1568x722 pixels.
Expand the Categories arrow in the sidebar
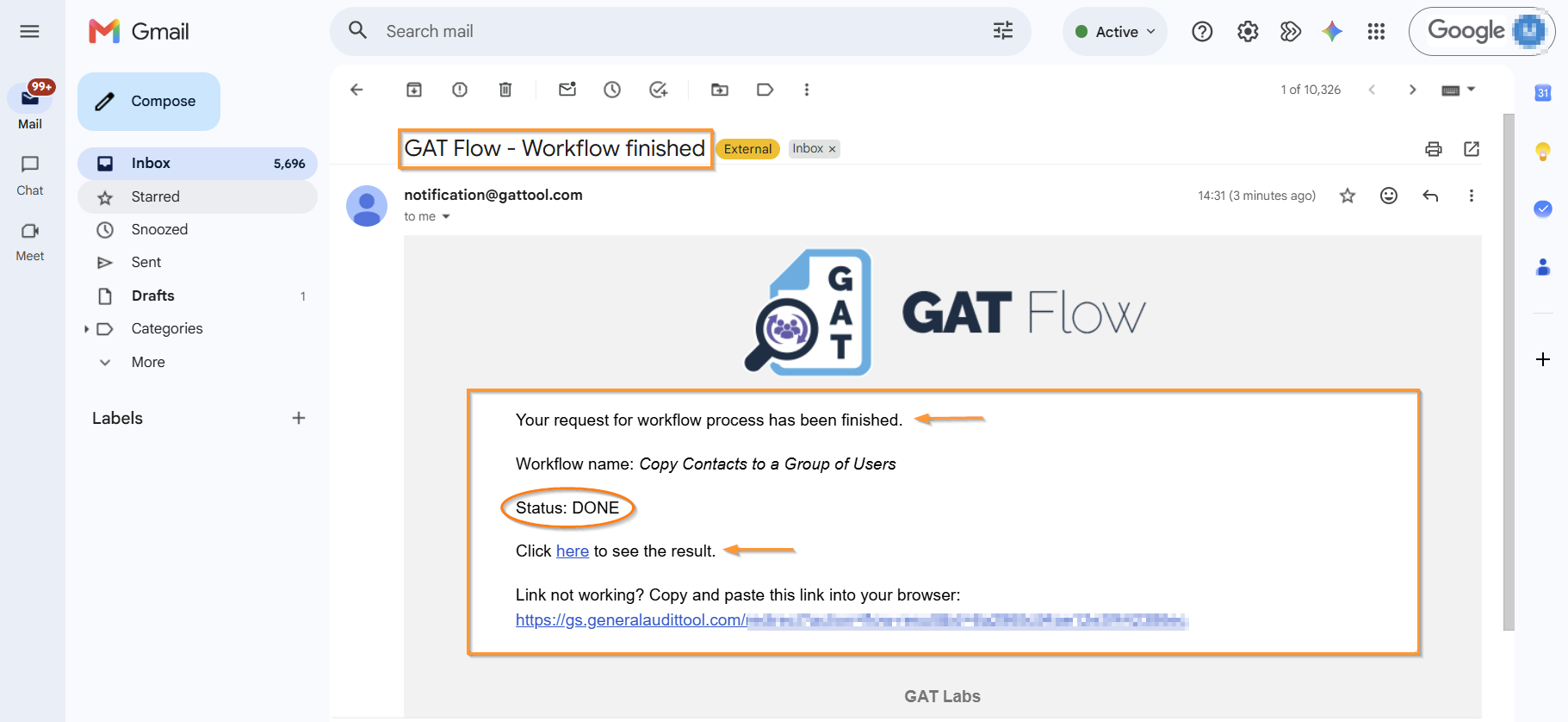(86, 329)
